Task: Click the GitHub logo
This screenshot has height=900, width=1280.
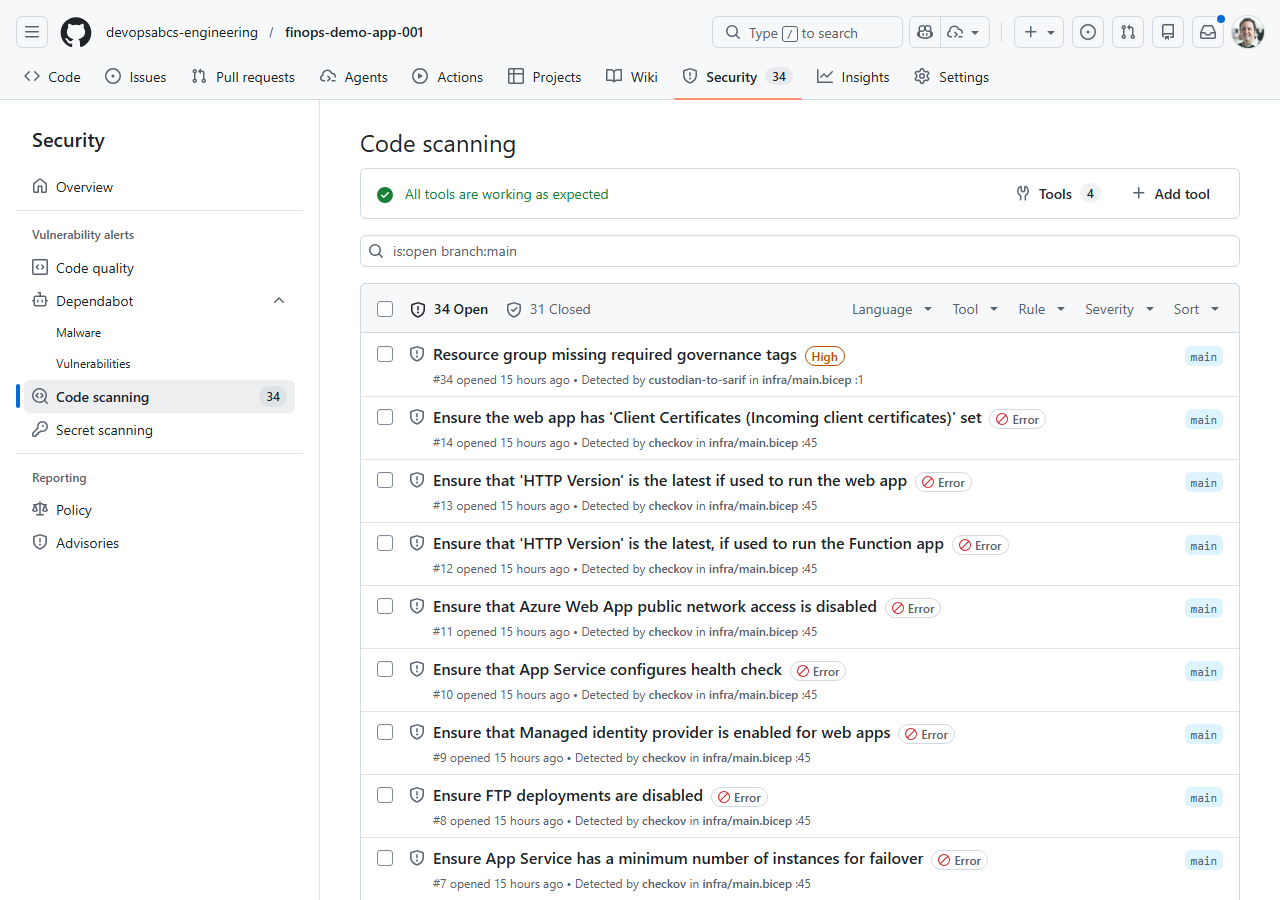Action: (75, 31)
